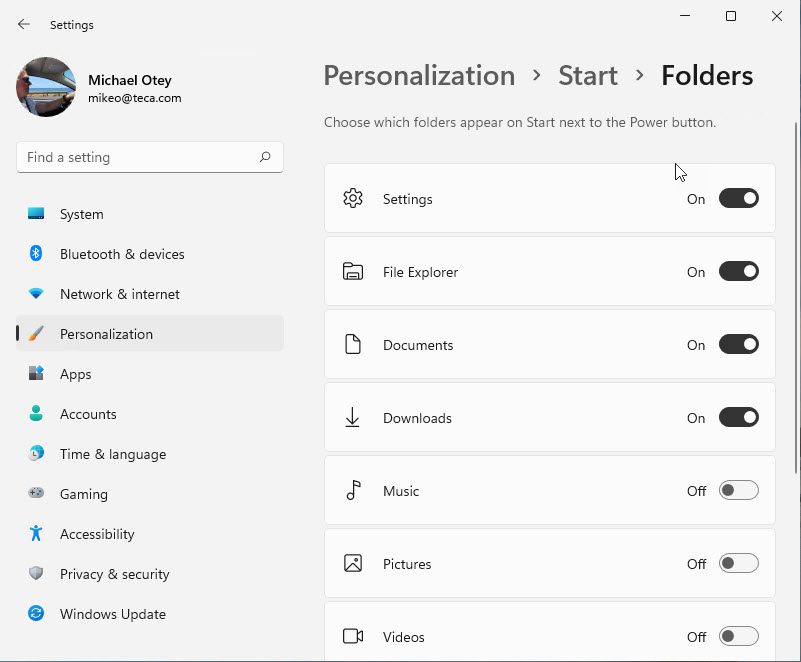801x662 pixels.
Task: Turn off the File Explorer toggle
Action: coord(739,271)
